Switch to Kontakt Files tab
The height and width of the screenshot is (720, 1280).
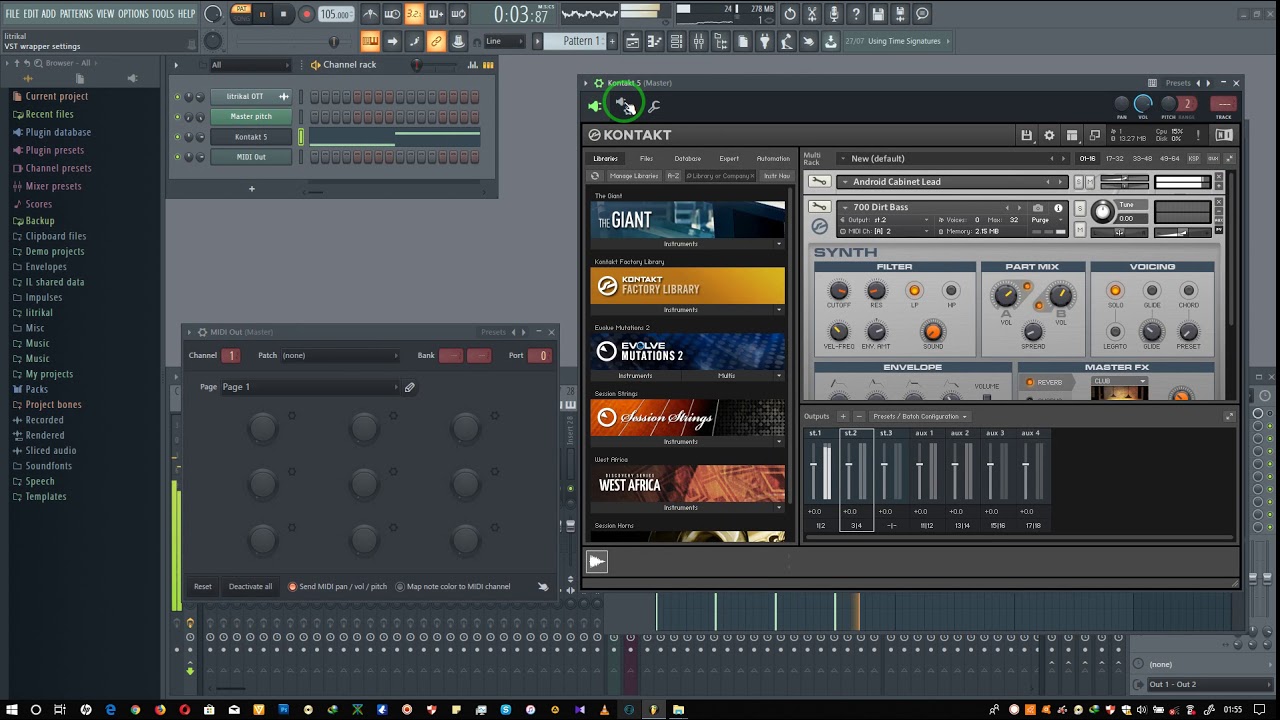click(646, 158)
